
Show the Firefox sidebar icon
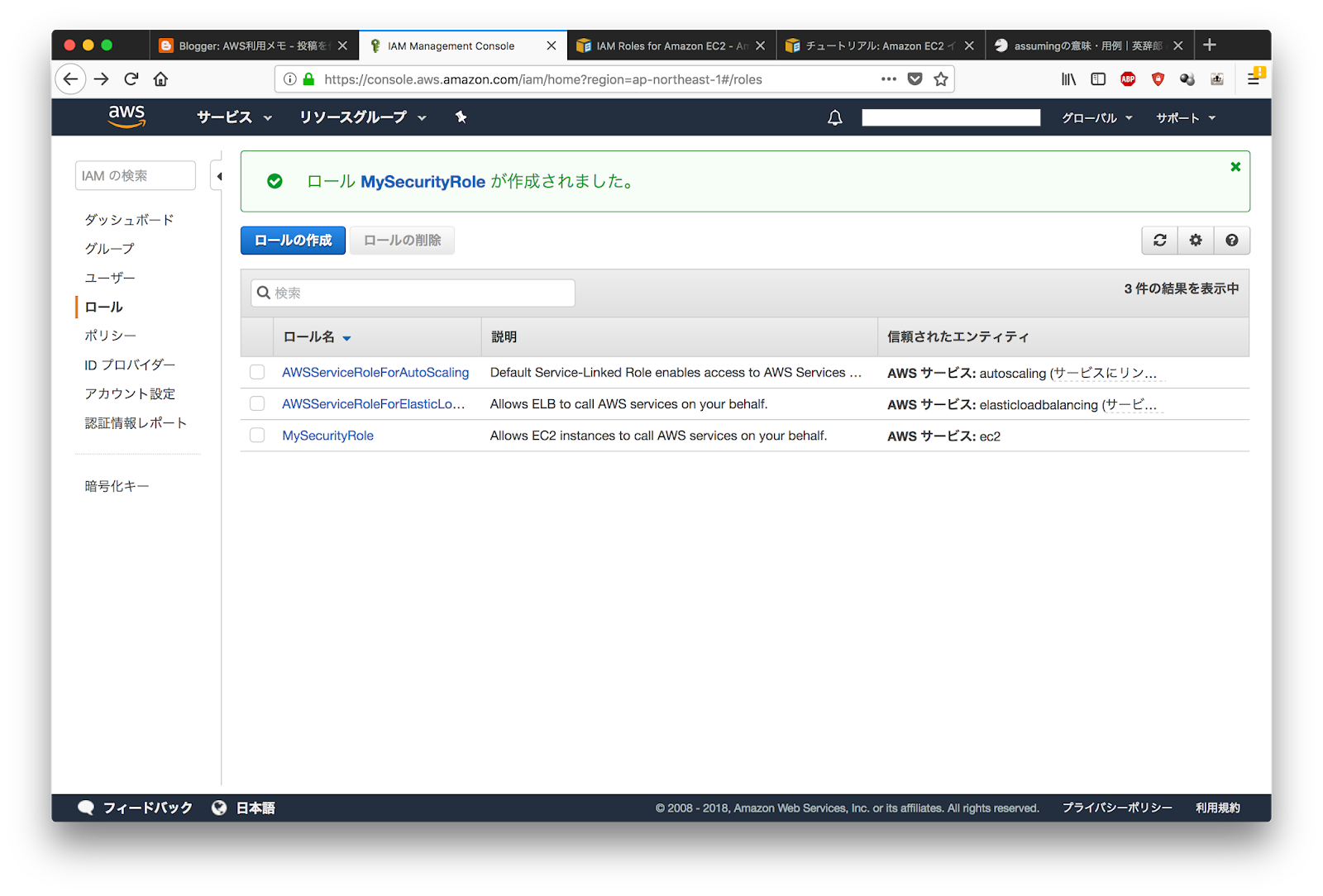tap(1098, 79)
